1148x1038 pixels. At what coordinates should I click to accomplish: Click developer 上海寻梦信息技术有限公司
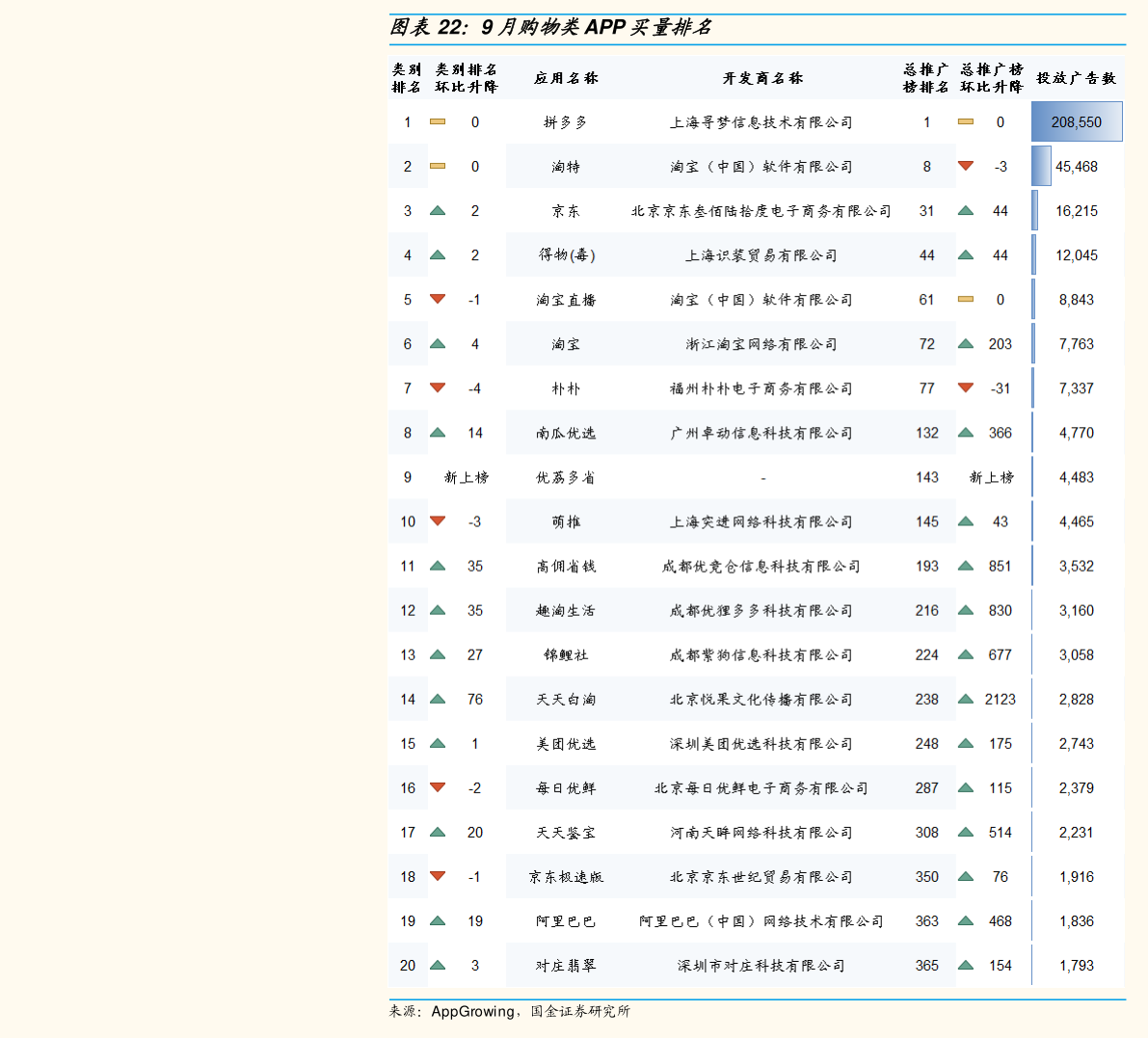(x=761, y=122)
